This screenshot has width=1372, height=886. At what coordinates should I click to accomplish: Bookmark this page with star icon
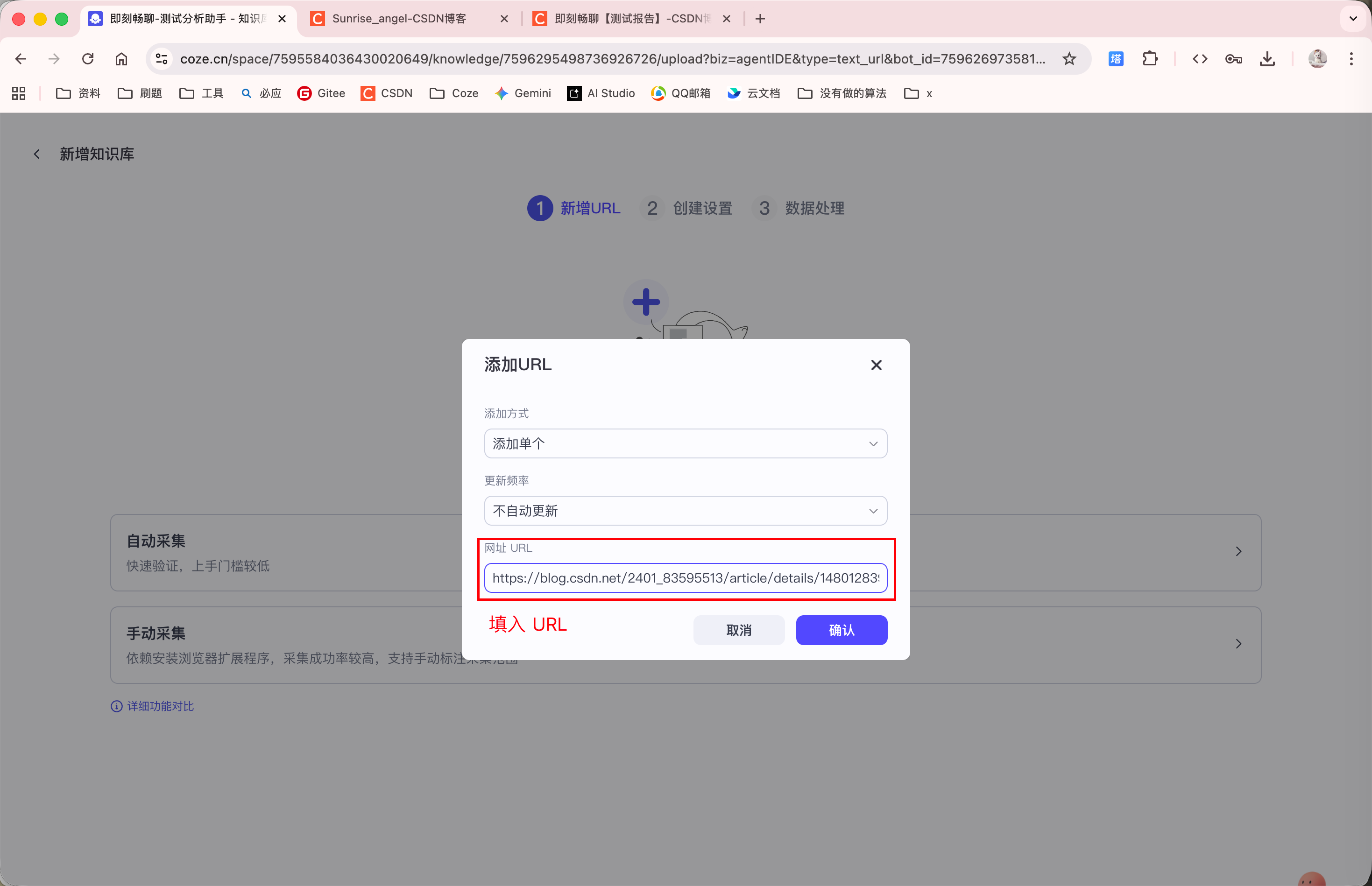(x=1069, y=59)
